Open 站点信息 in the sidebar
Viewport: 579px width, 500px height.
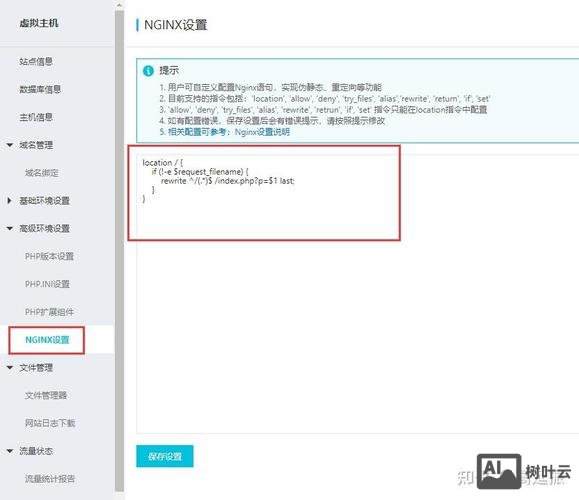(36, 61)
